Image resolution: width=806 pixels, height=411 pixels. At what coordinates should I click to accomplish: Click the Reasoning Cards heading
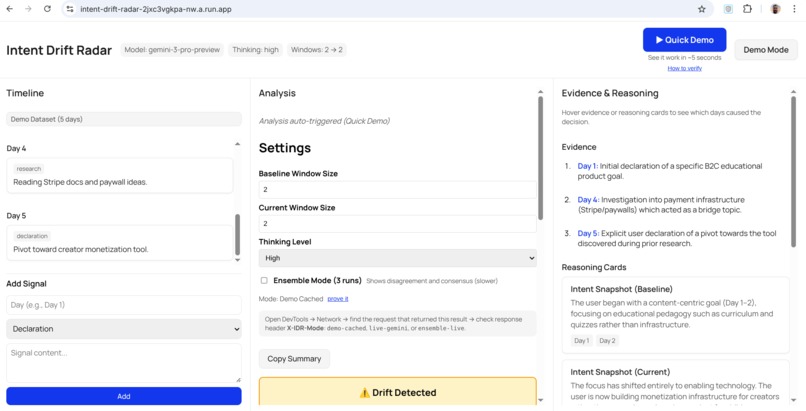coord(594,267)
